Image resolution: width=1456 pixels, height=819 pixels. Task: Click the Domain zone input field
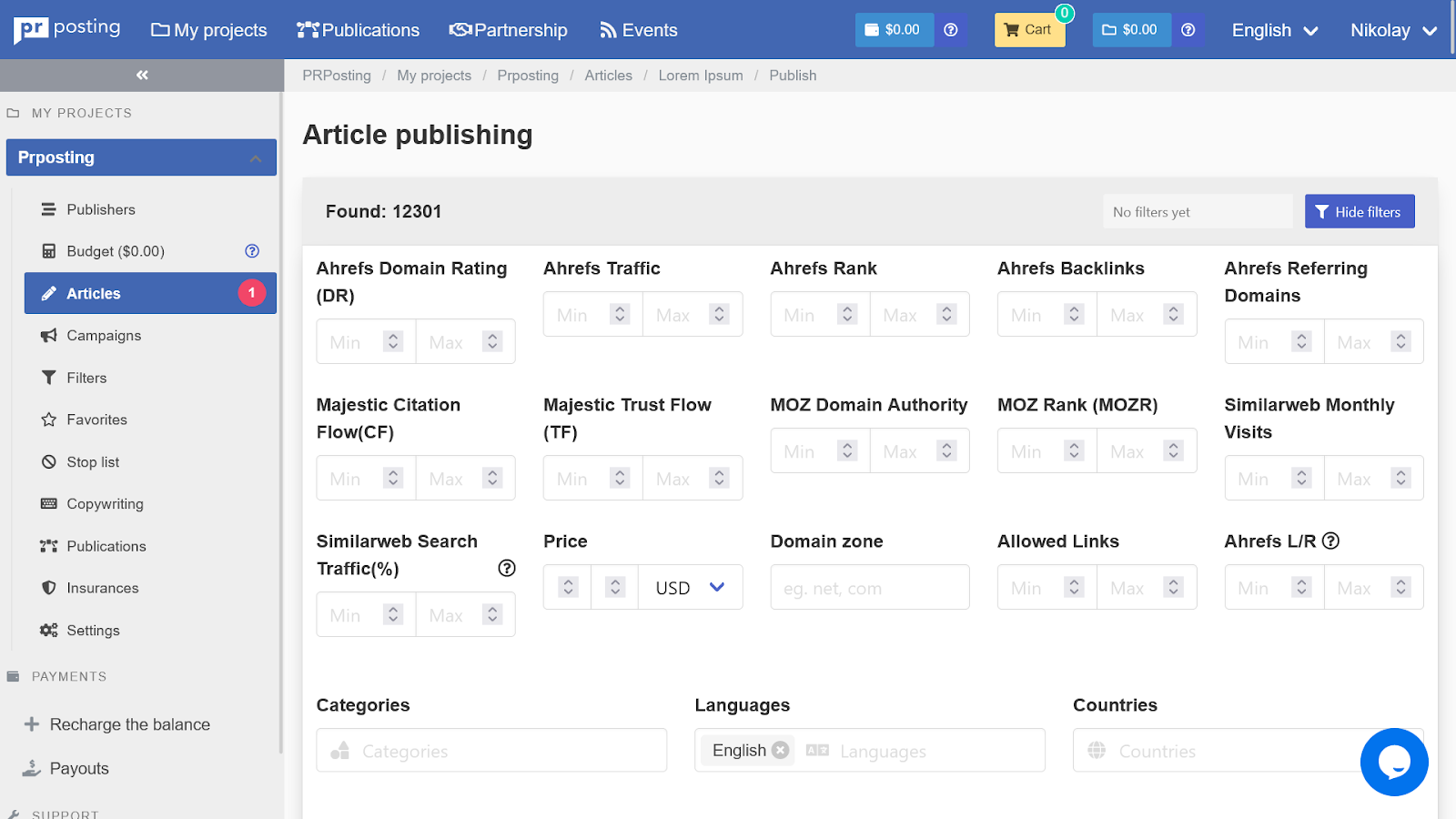[869, 588]
